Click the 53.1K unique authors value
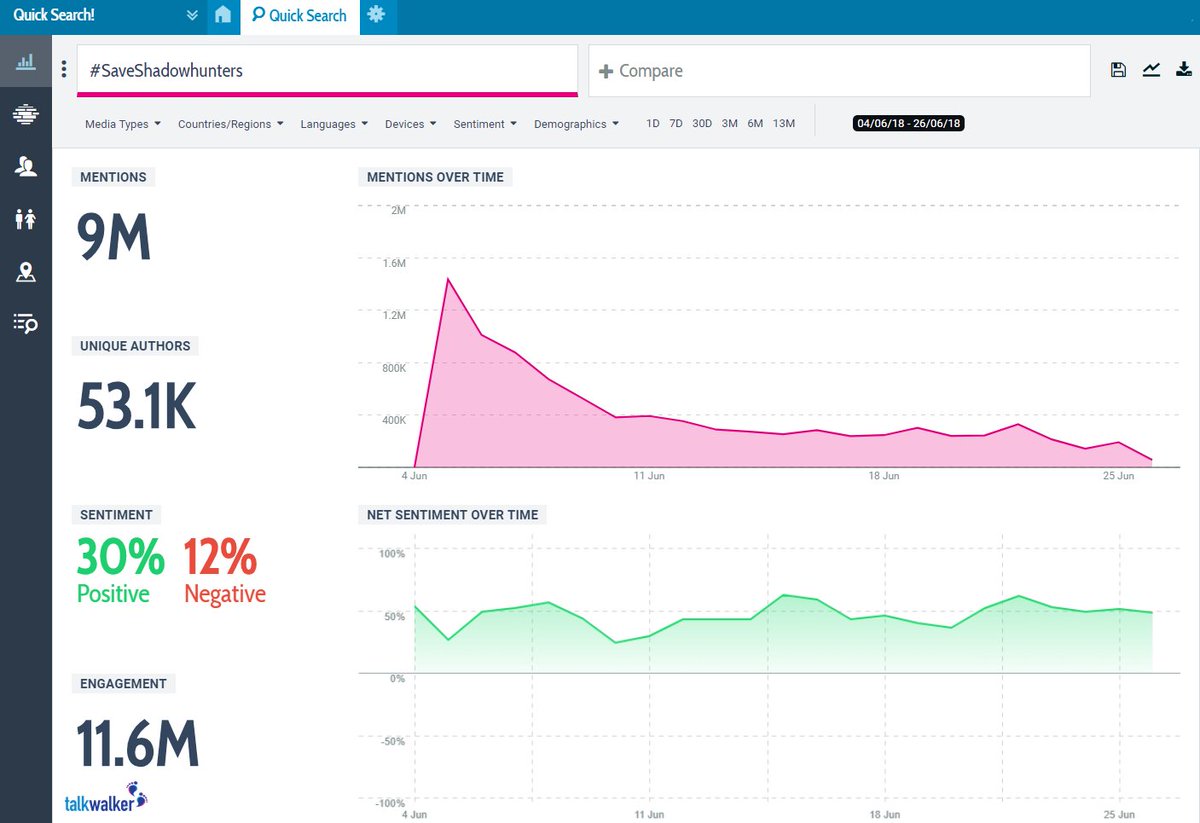The height and width of the screenshot is (823, 1200). (x=137, y=406)
